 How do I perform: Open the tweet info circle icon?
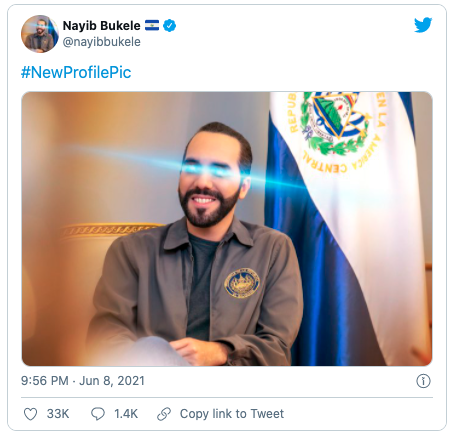click(423, 381)
